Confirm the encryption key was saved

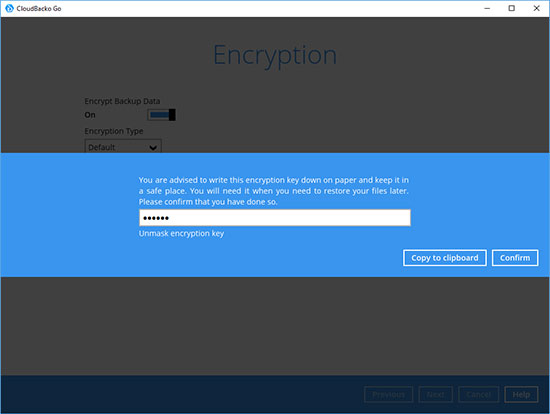coord(515,258)
